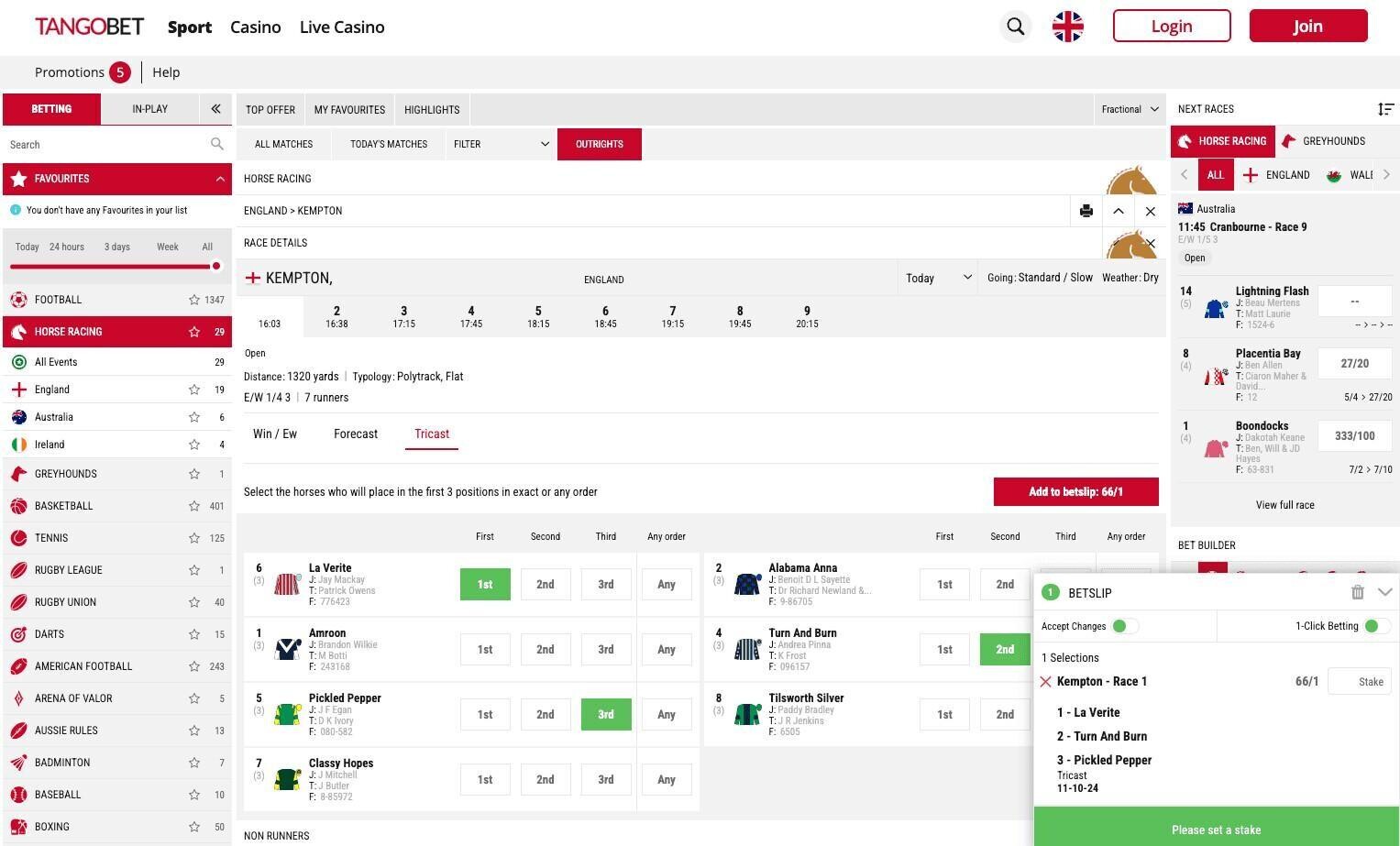Open the search magnifier in the header
This screenshot has width=1400, height=846.
point(1015,27)
